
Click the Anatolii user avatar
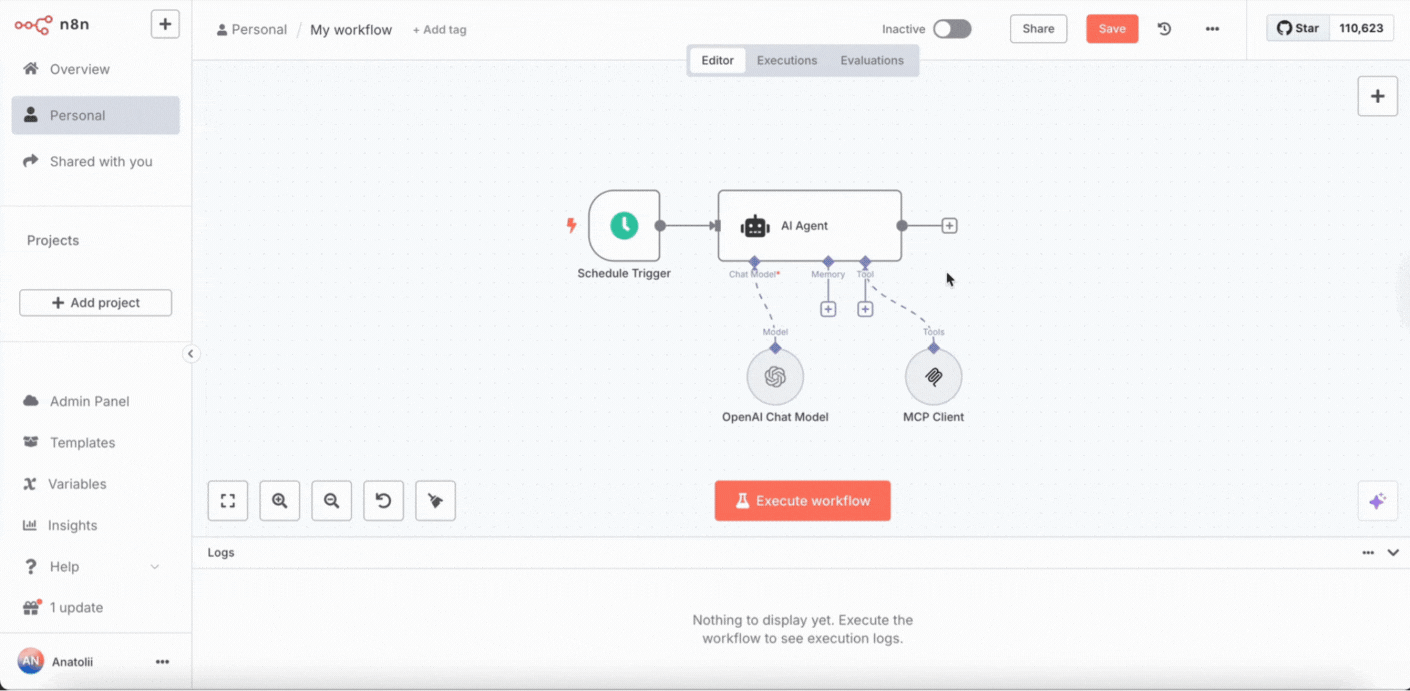coord(31,661)
